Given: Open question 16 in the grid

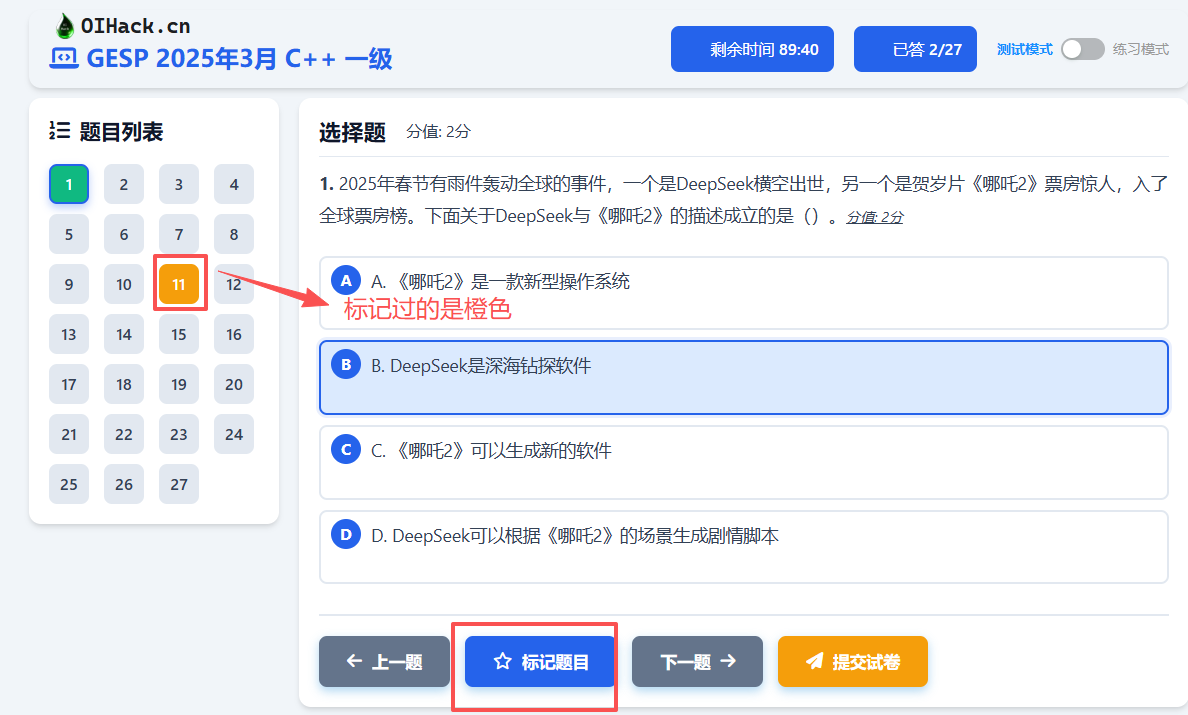Looking at the screenshot, I should click(x=234, y=334).
